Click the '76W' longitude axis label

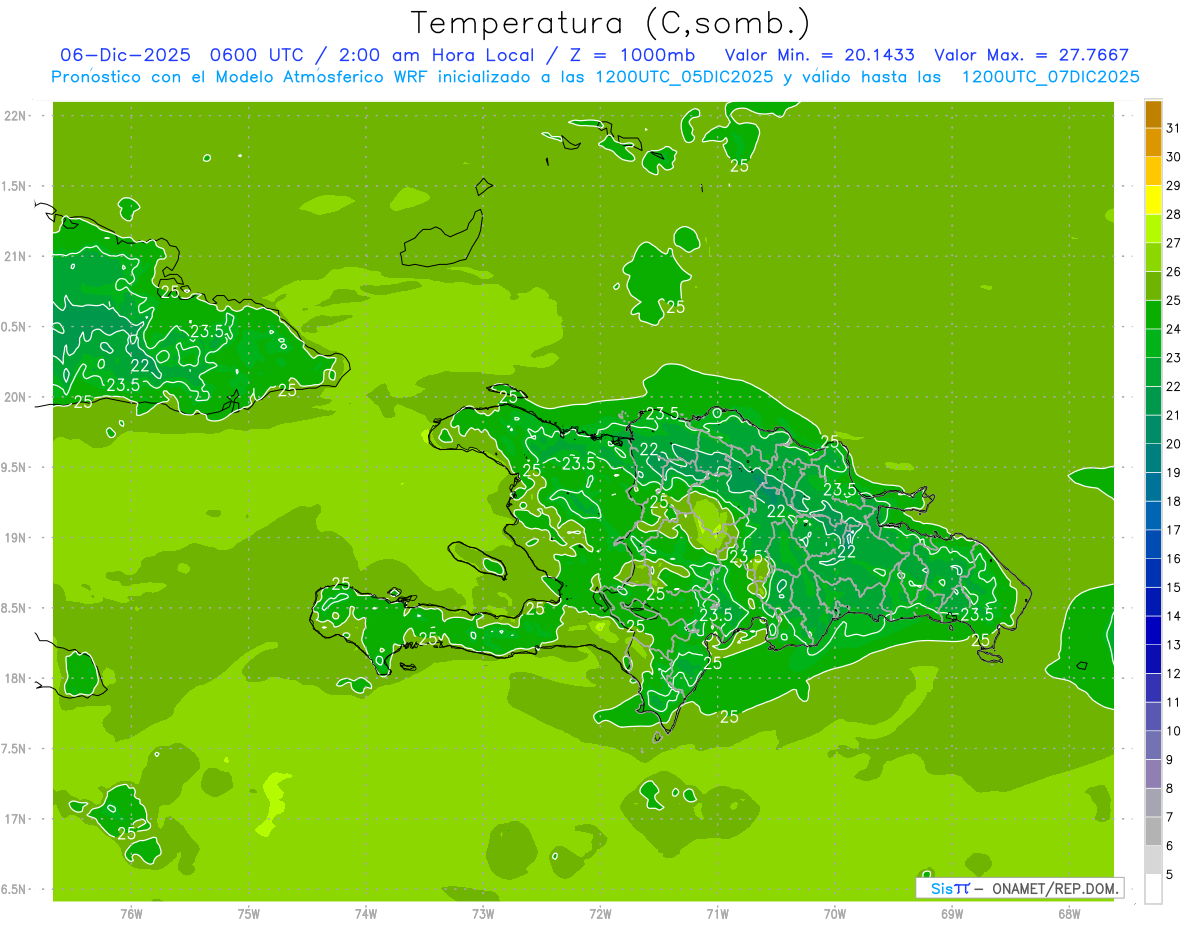tap(131, 913)
